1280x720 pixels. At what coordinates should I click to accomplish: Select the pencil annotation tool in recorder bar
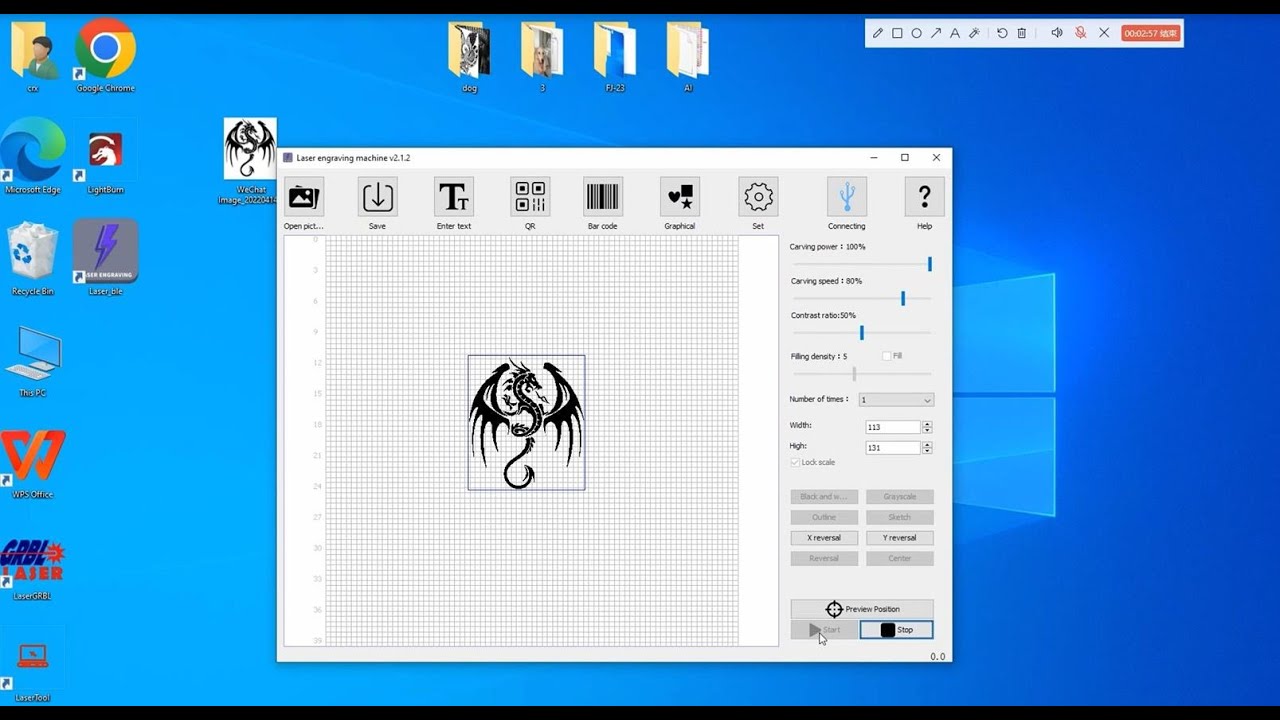click(x=878, y=33)
